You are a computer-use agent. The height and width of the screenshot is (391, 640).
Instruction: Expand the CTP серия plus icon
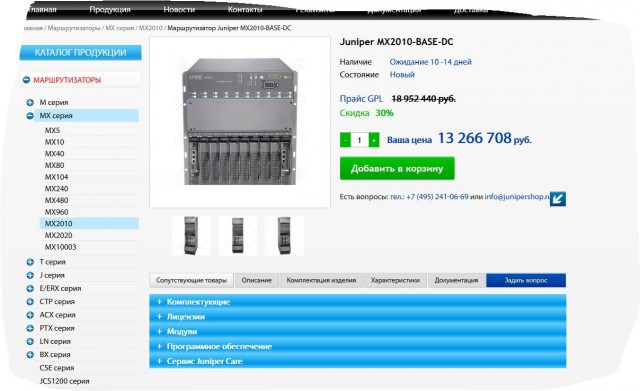30,302
